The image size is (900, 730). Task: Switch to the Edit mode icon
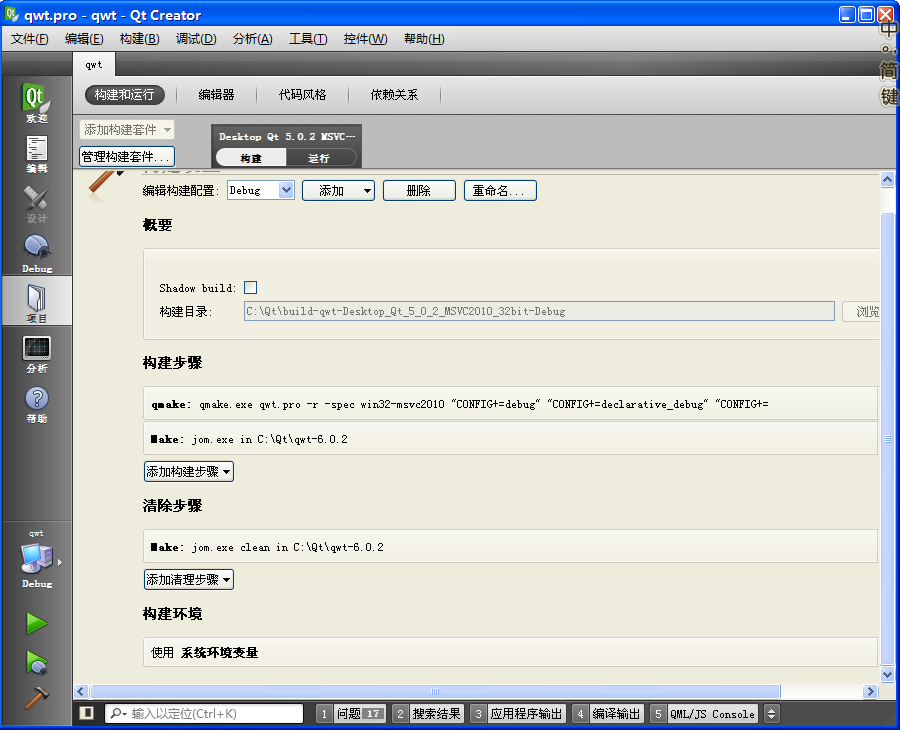(x=37, y=154)
